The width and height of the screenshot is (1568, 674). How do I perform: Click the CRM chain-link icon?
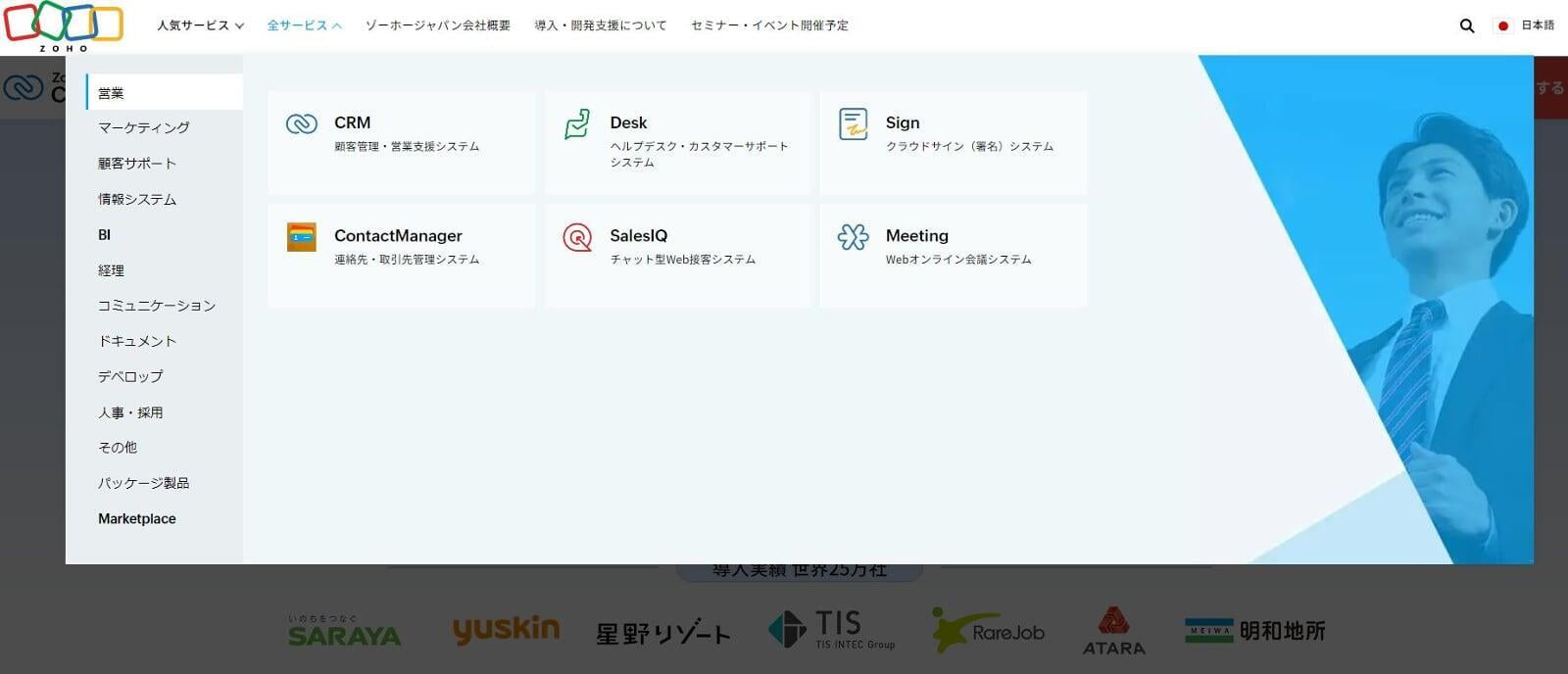tap(302, 123)
